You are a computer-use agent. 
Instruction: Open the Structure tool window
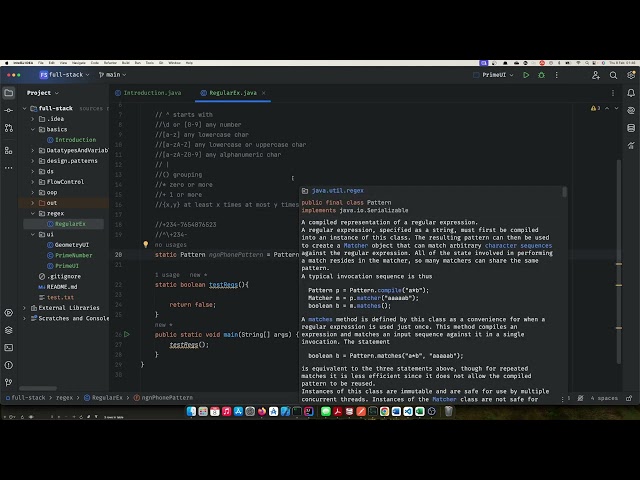[x=9, y=151]
